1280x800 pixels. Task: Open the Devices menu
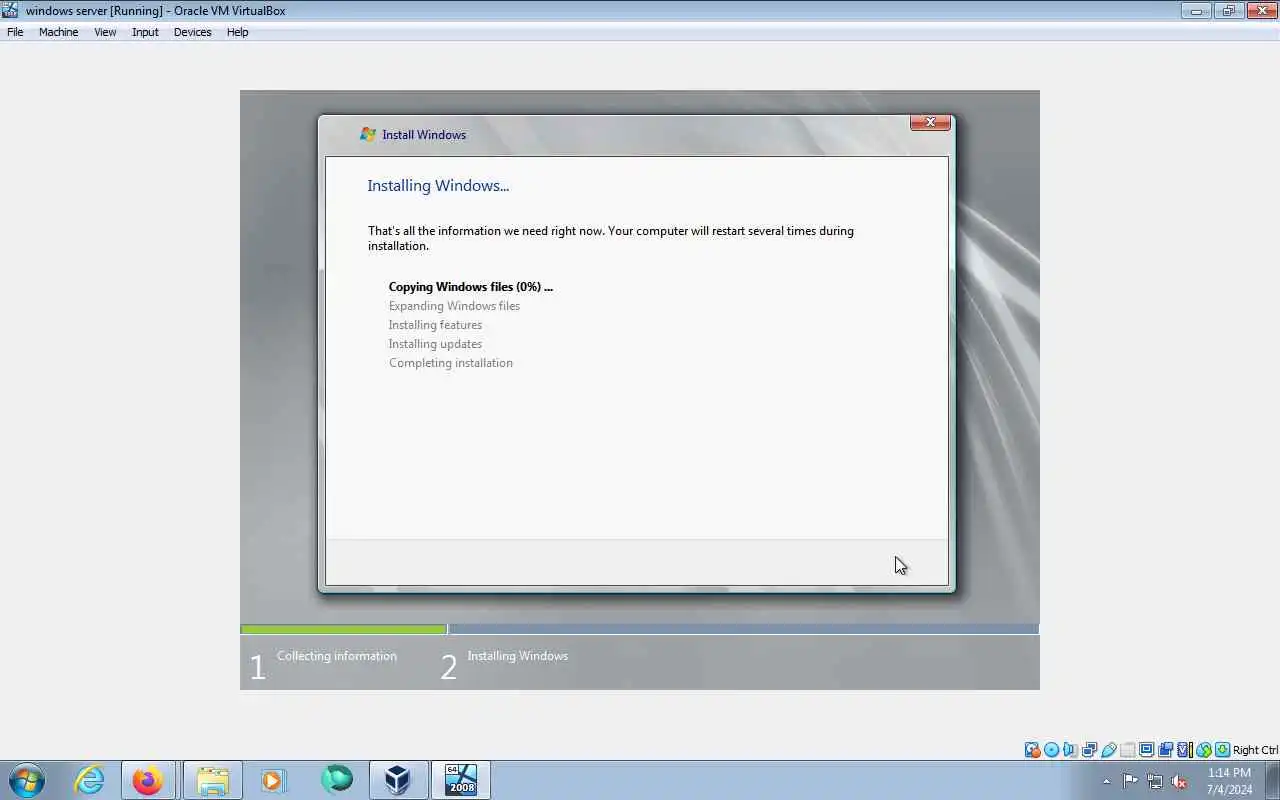click(x=192, y=32)
